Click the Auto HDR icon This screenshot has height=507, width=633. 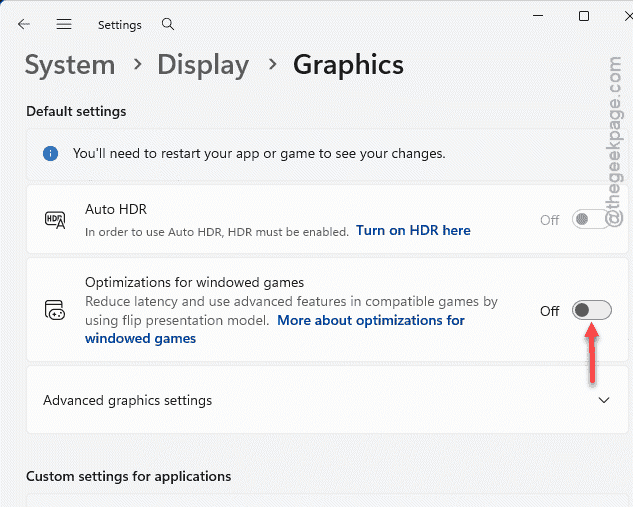tap(55, 220)
